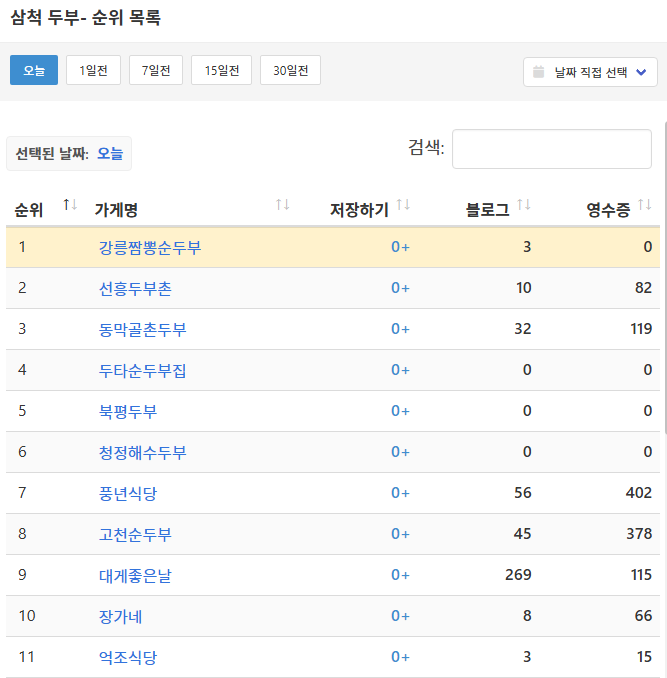Sort table by 순위 column arrows
The width and height of the screenshot is (667, 678).
70,205
